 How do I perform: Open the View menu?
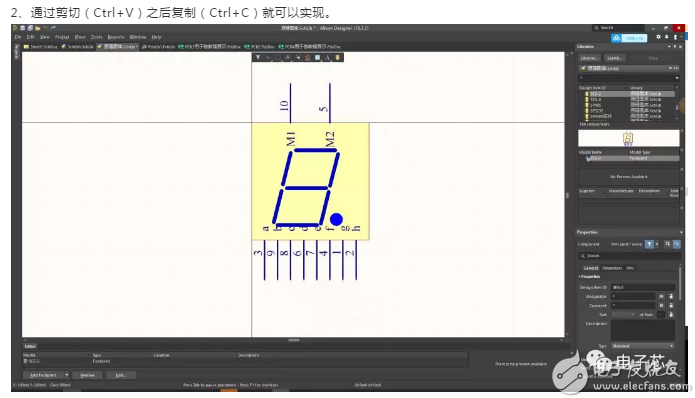[45, 37]
